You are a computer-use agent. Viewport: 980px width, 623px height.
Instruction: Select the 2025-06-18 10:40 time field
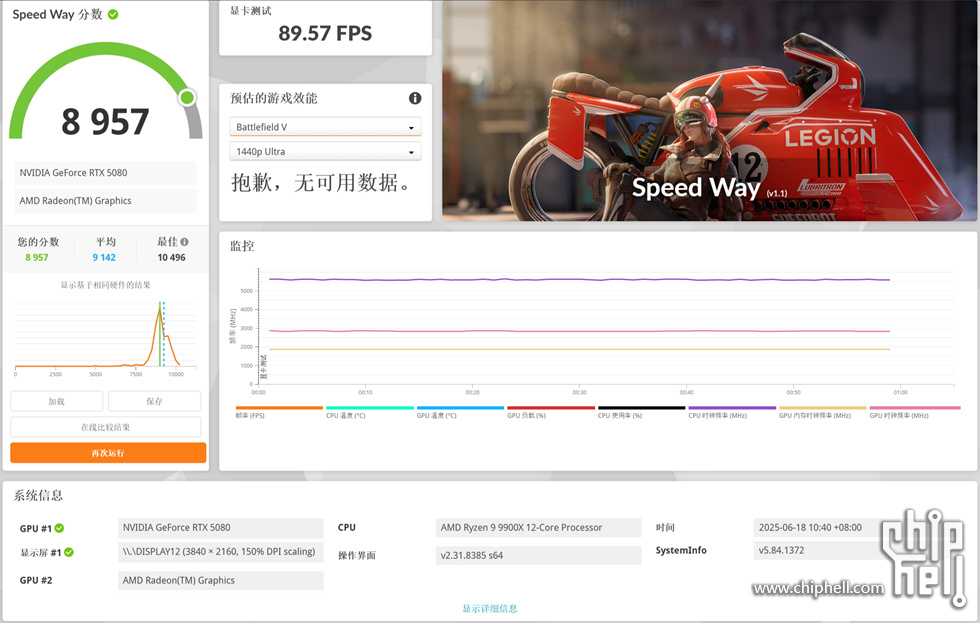pos(819,528)
